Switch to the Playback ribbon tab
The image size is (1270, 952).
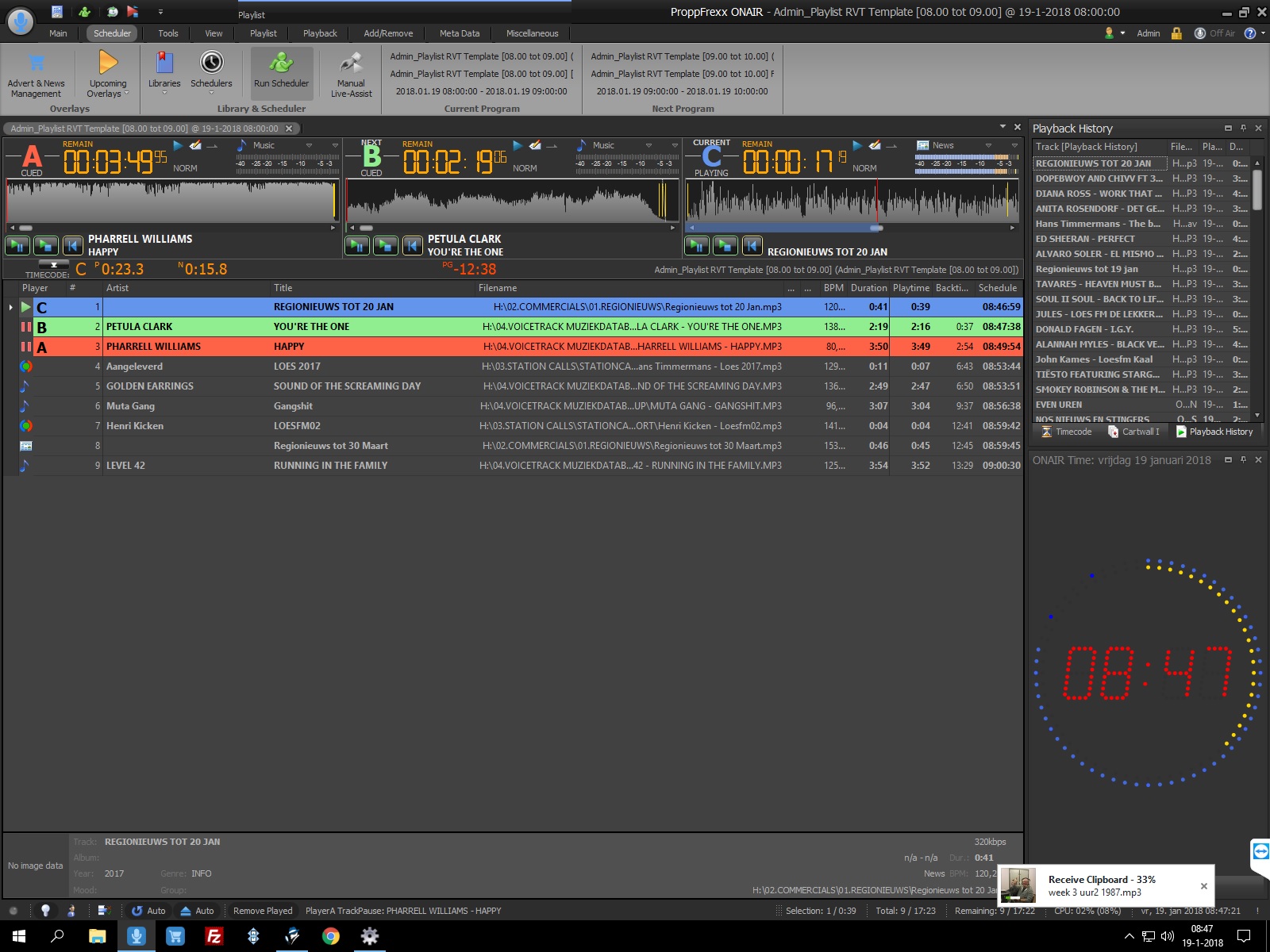320,33
